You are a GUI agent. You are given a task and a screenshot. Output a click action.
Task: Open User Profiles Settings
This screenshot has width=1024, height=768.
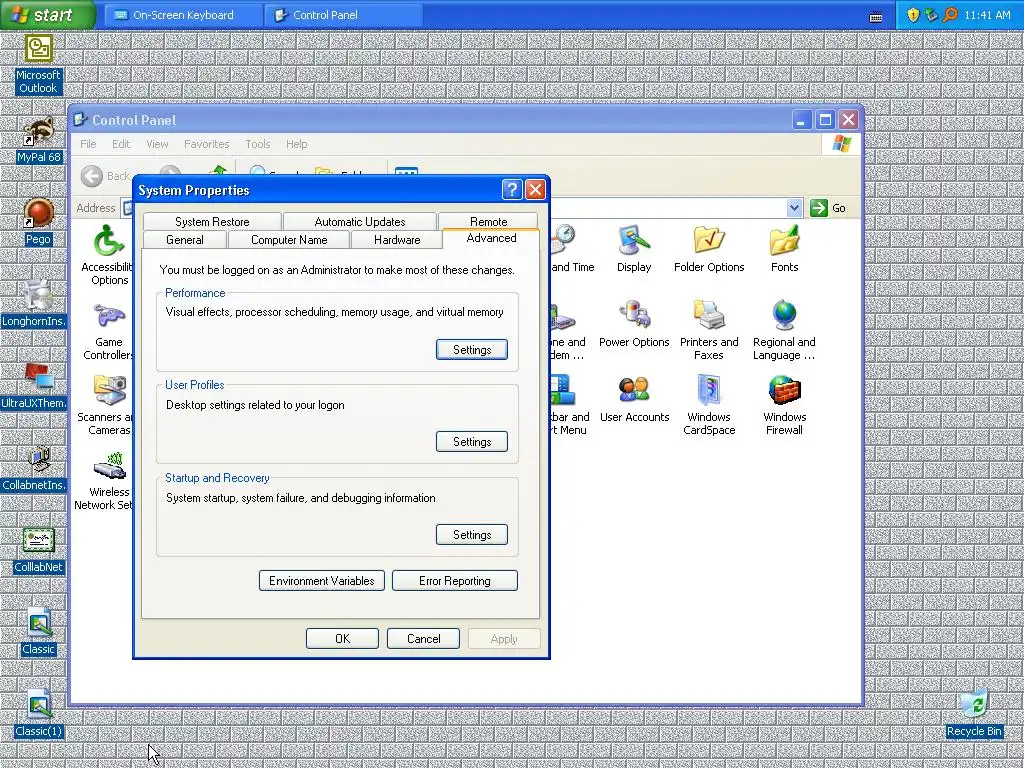coord(472,441)
